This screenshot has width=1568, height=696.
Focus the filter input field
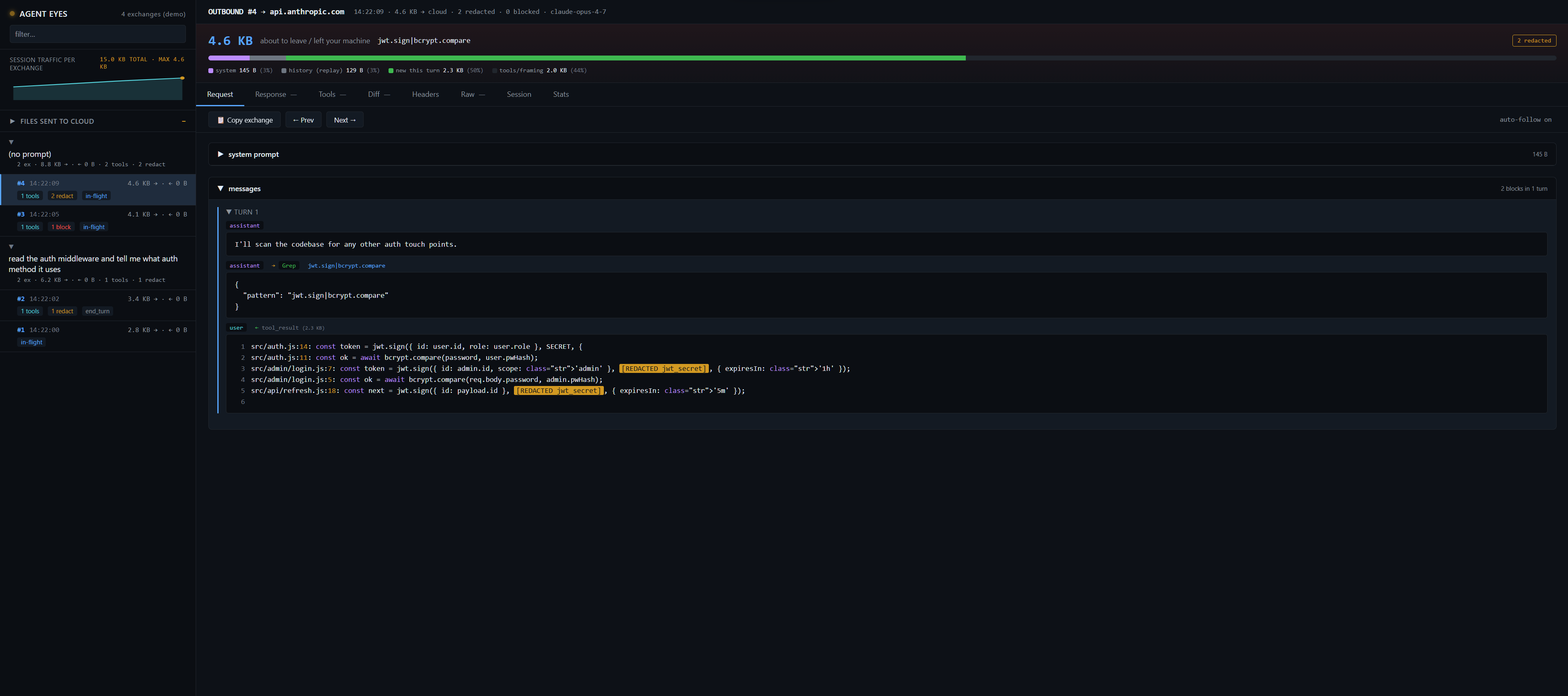point(97,34)
